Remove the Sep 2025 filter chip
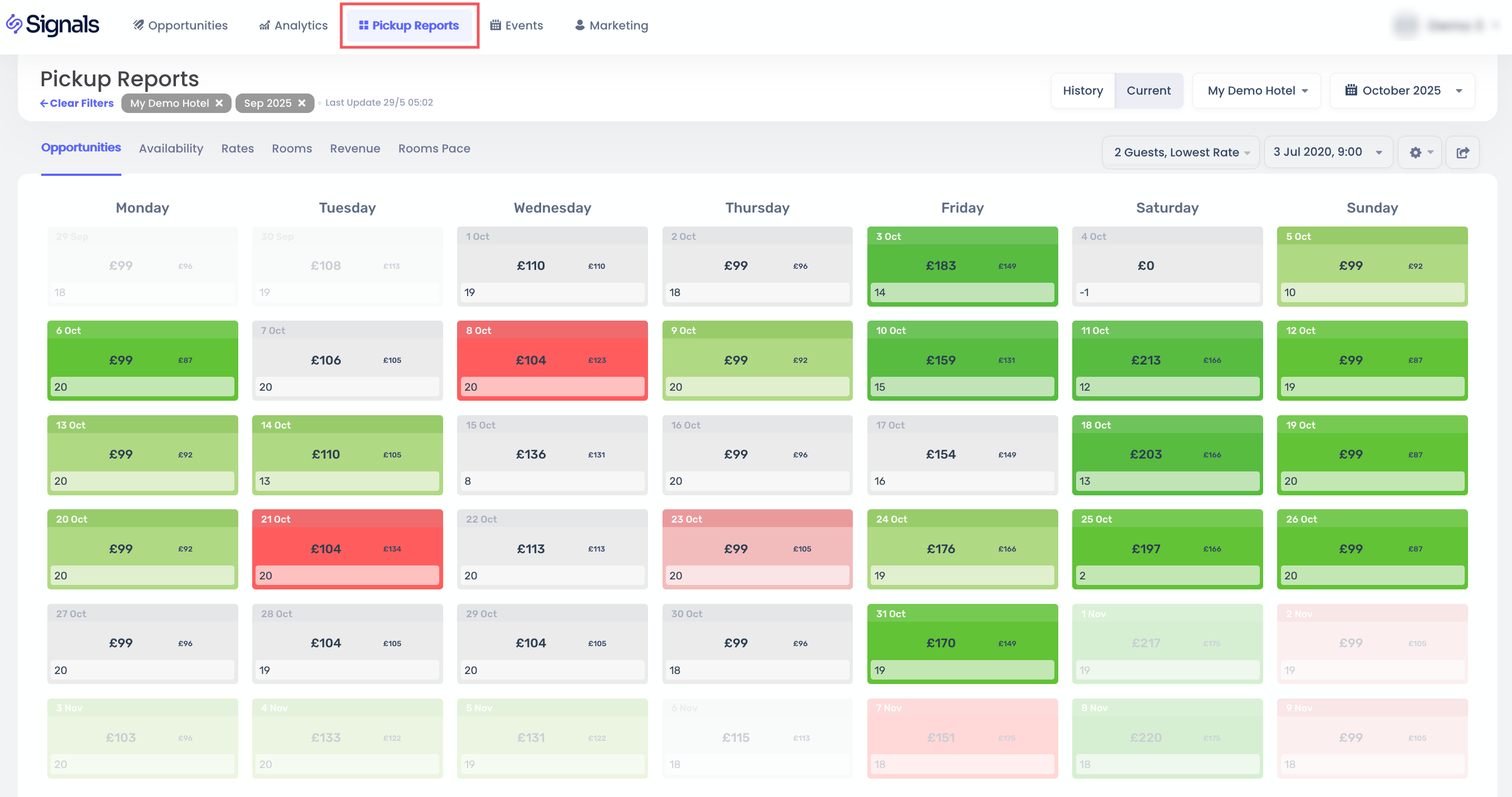This screenshot has height=797, width=1512. pyautogui.click(x=302, y=104)
